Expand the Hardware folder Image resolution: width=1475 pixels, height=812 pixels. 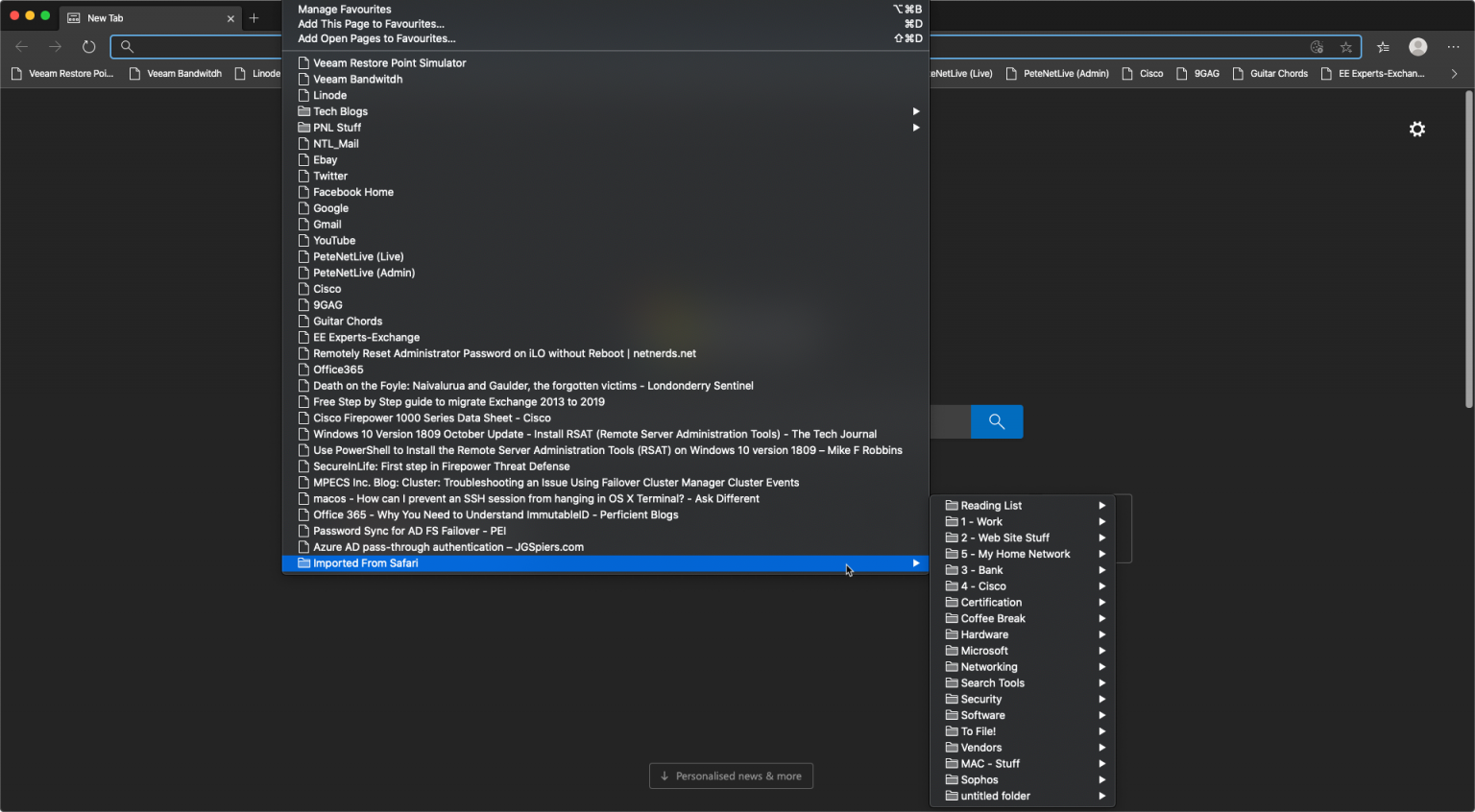click(1023, 634)
